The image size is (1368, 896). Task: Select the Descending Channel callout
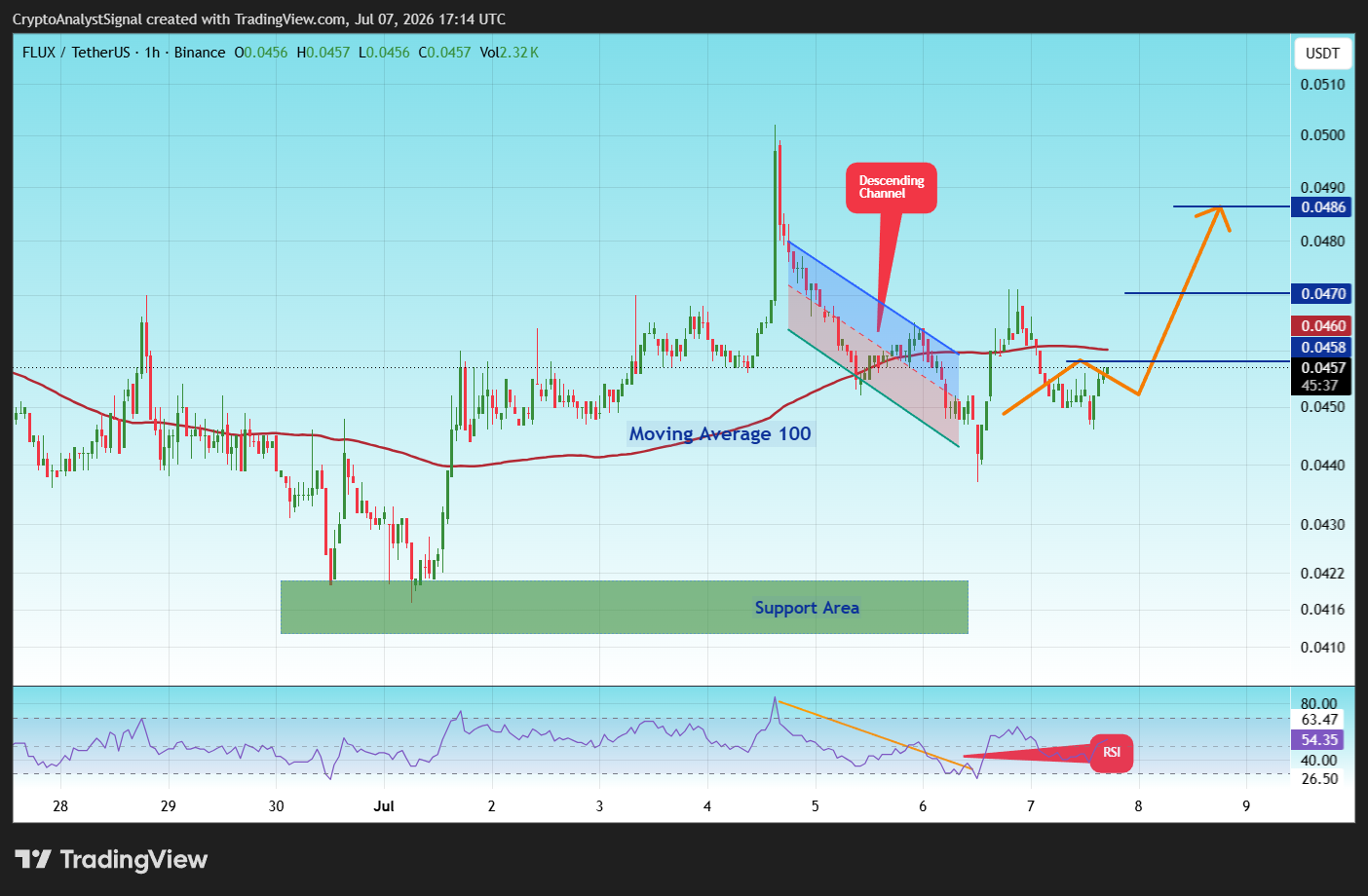point(891,187)
